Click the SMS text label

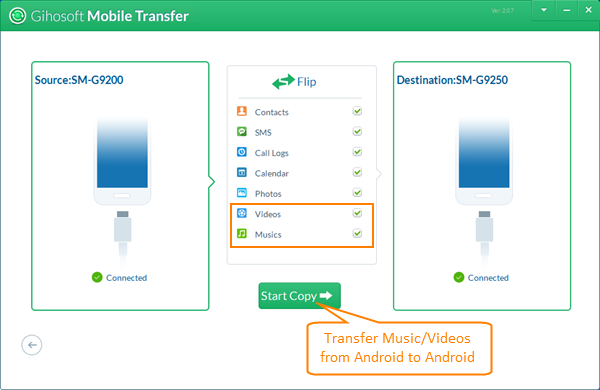click(x=263, y=132)
